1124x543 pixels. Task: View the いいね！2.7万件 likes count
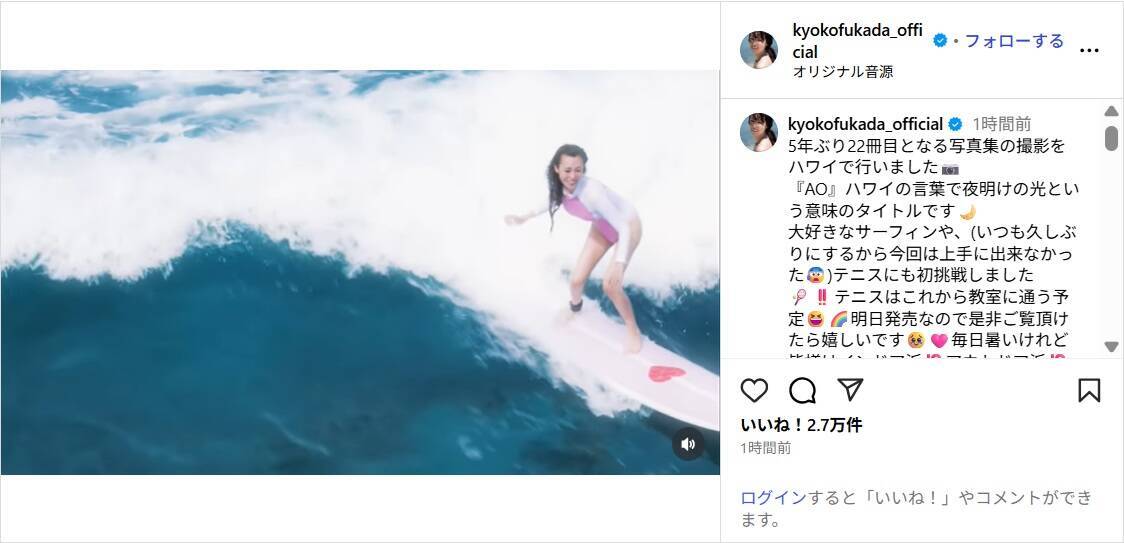(x=801, y=425)
